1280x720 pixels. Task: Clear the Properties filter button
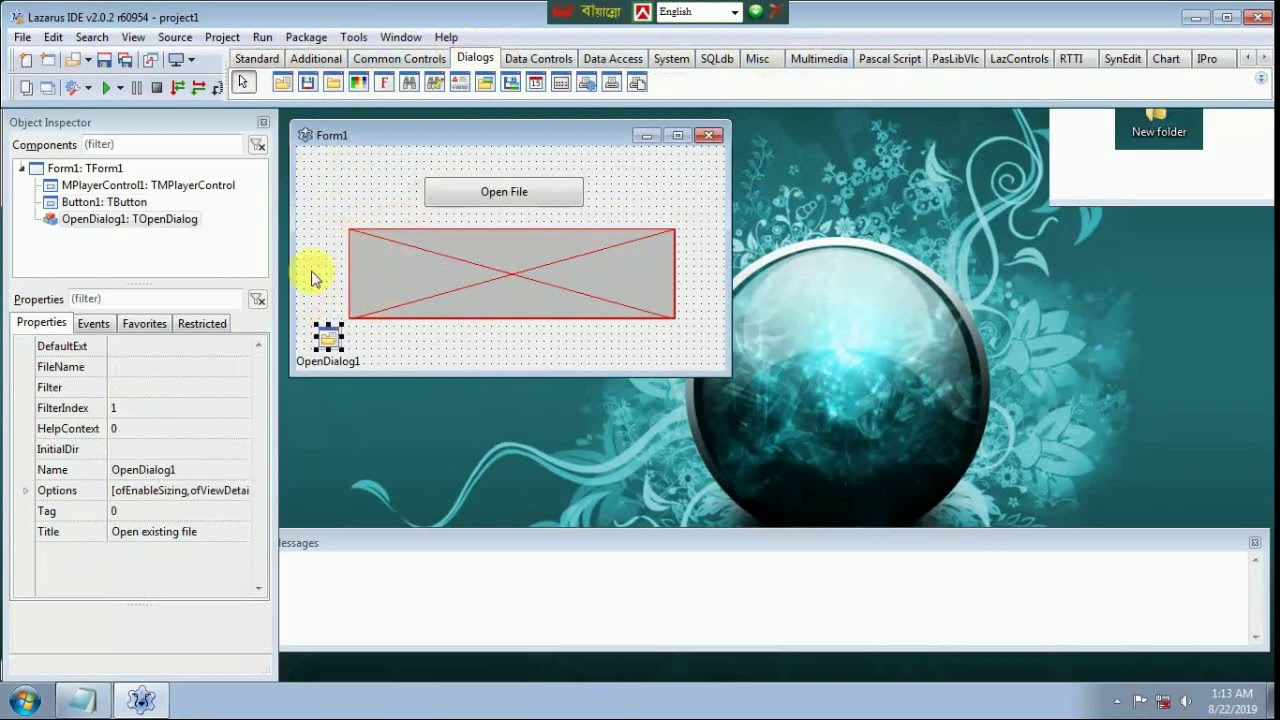tap(258, 299)
